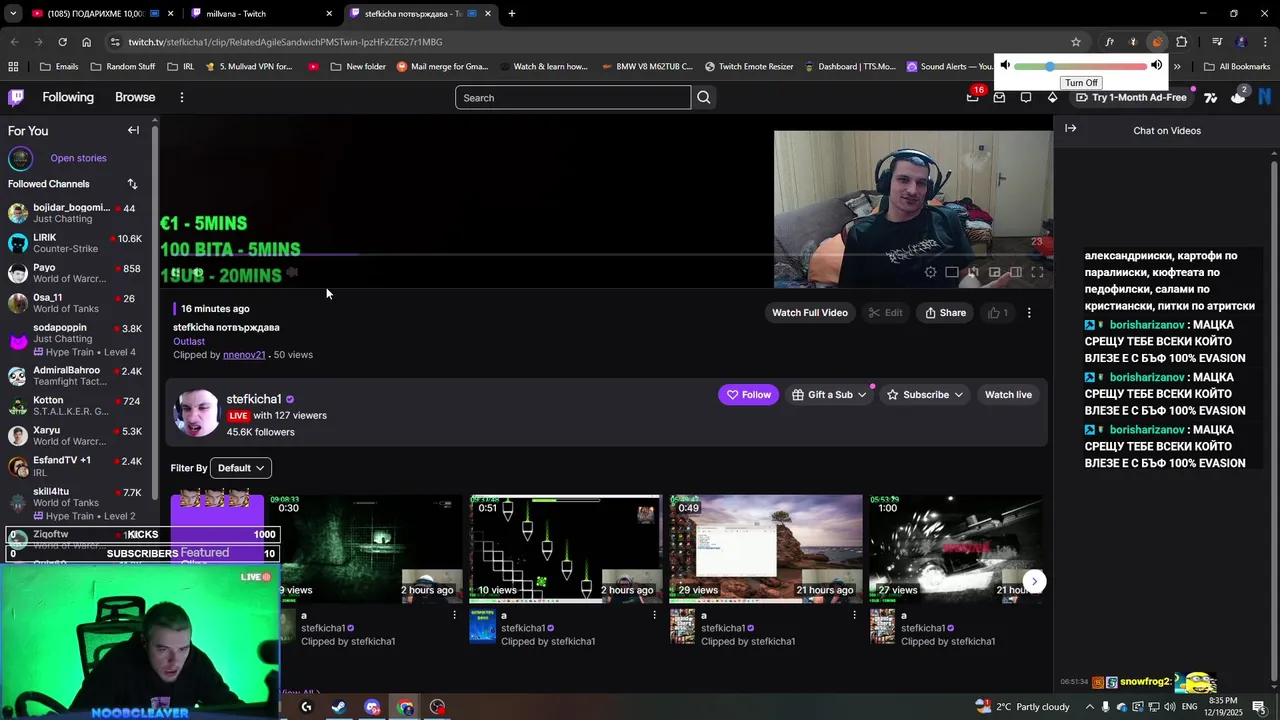Screen dimensions: 1280x720
Task: Open the Twitch chat bubble icon
Action: [1026, 97]
